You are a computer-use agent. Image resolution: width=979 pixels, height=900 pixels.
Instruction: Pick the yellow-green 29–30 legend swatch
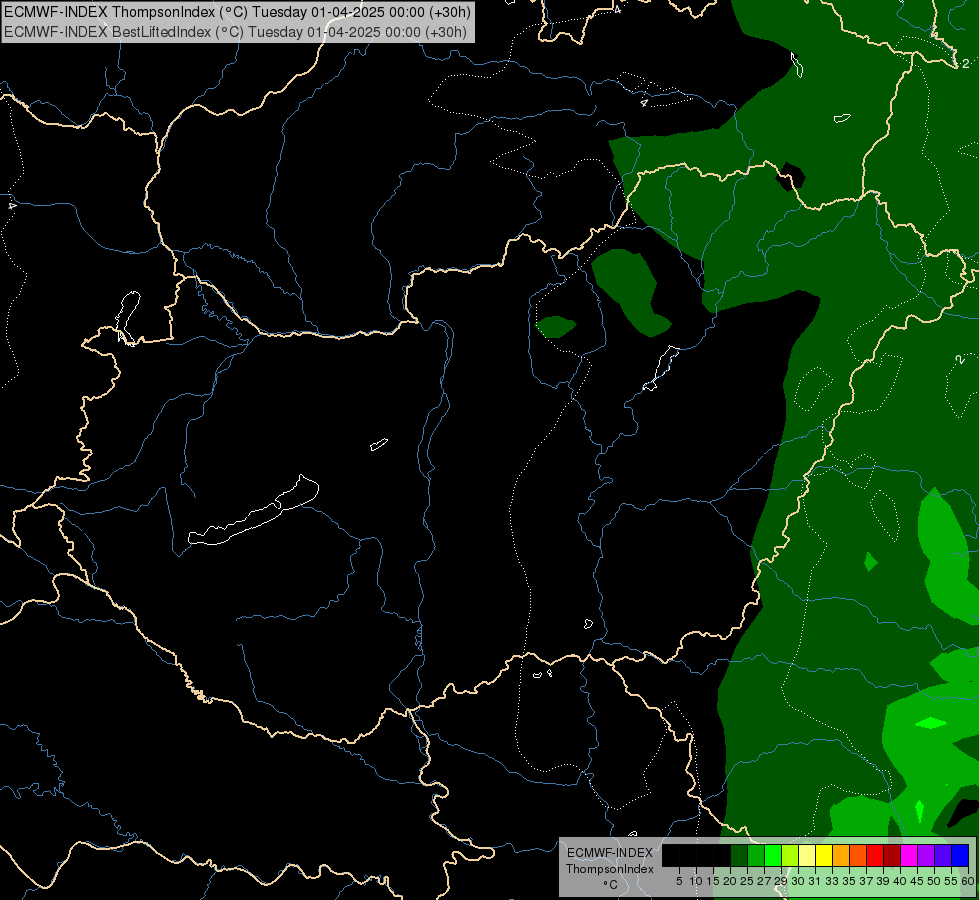790,855
